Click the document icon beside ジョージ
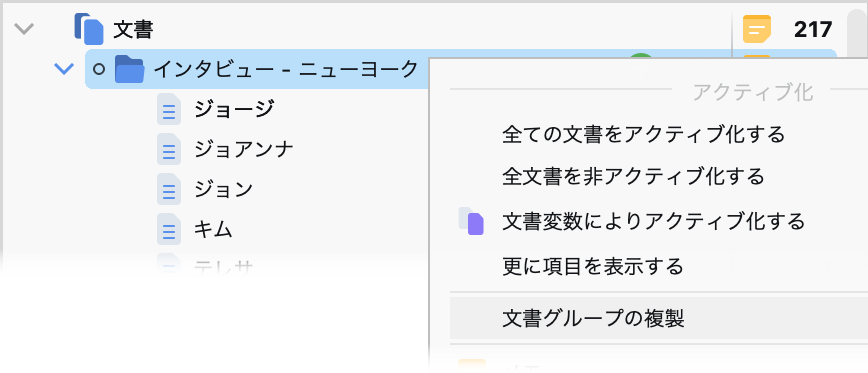The height and width of the screenshot is (373, 868). pyautogui.click(x=169, y=109)
